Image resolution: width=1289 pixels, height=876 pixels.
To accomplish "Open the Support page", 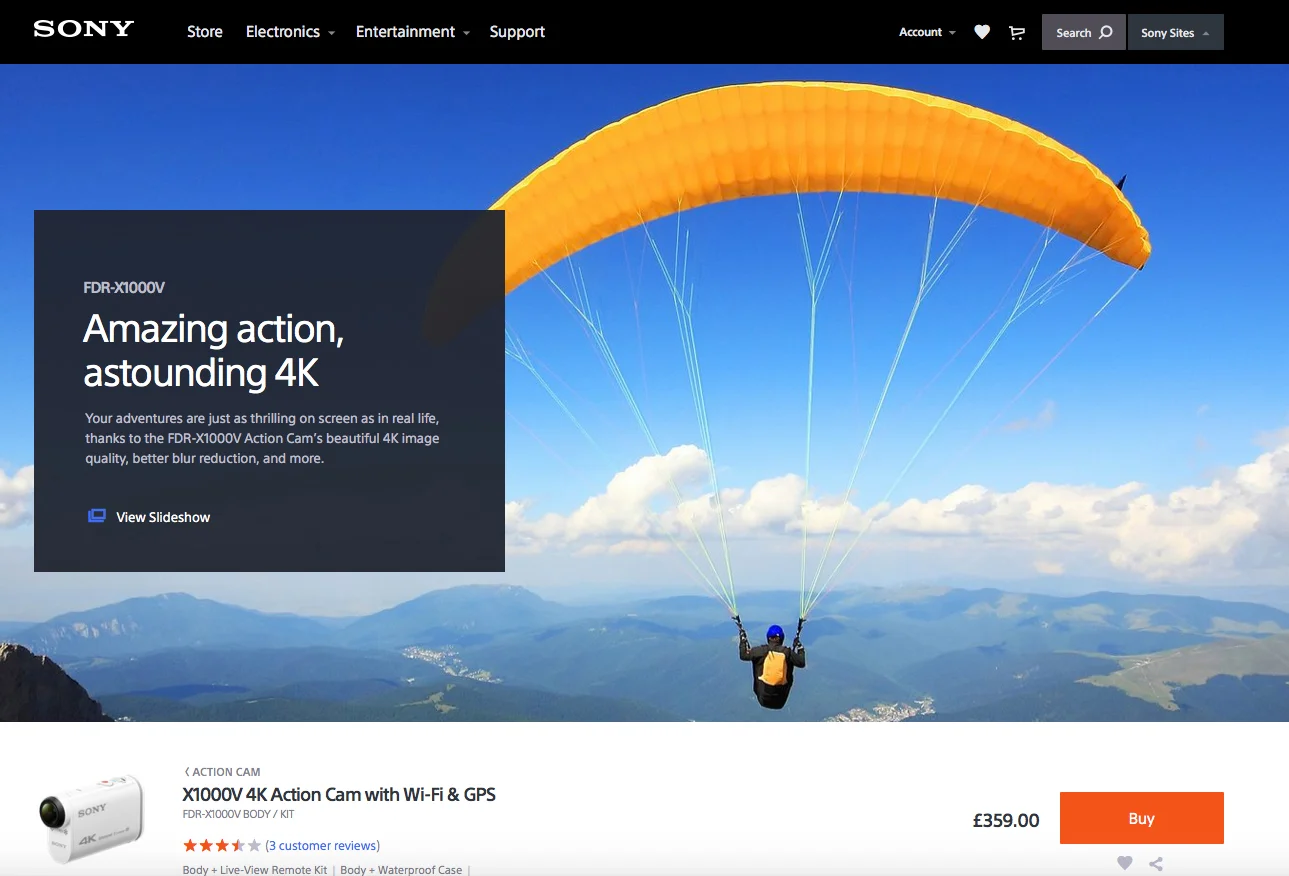I will click(x=517, y=32).
